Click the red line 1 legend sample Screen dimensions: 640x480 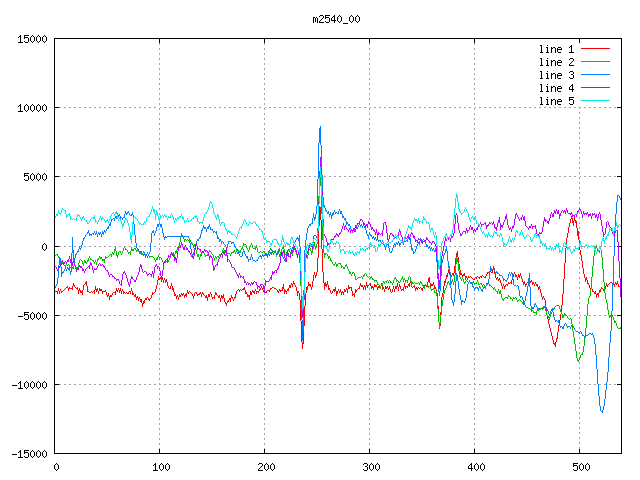click(x=596, y=49)
